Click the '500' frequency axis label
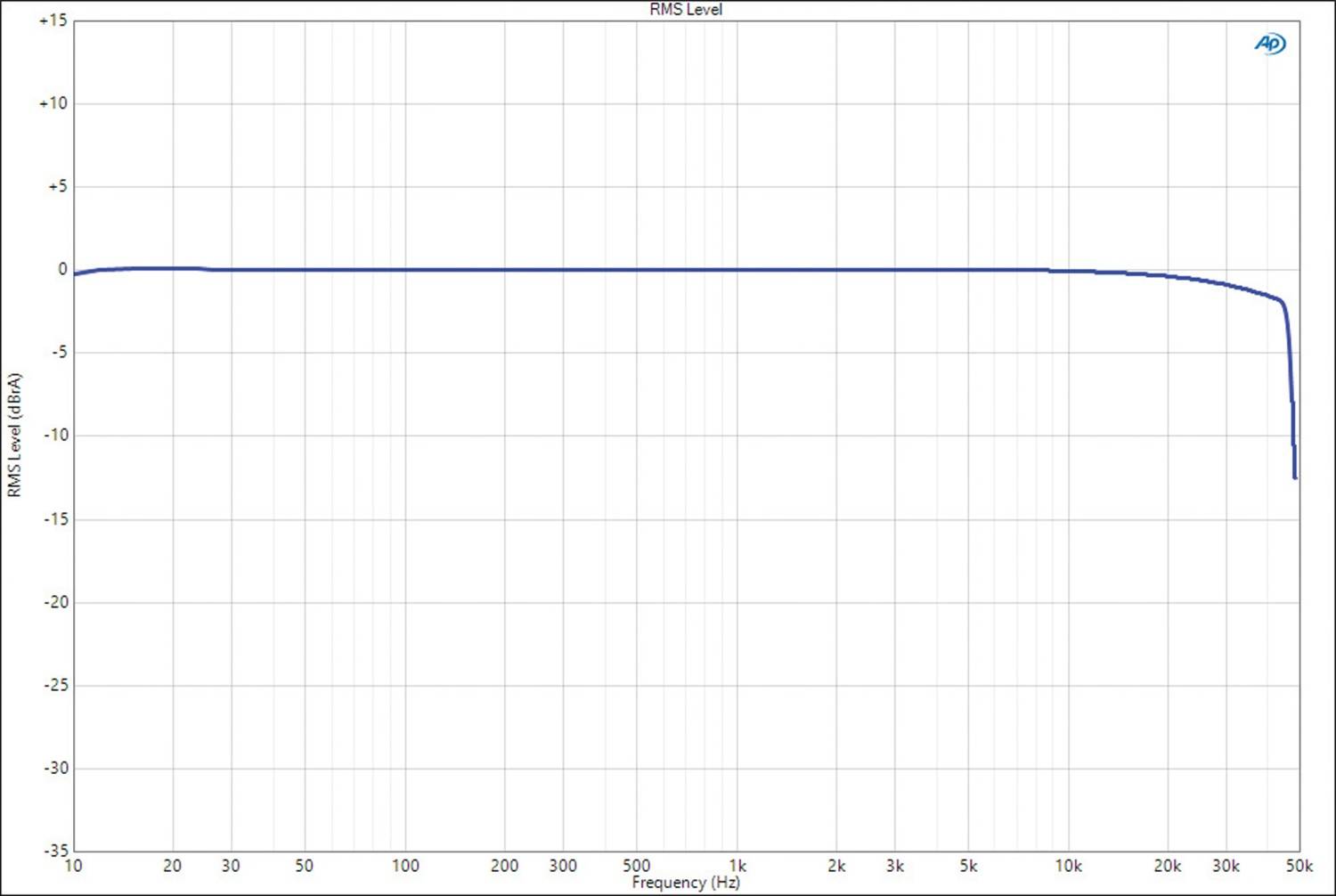The width and height of the screenshot is (1336, 896). coord(637,866)
